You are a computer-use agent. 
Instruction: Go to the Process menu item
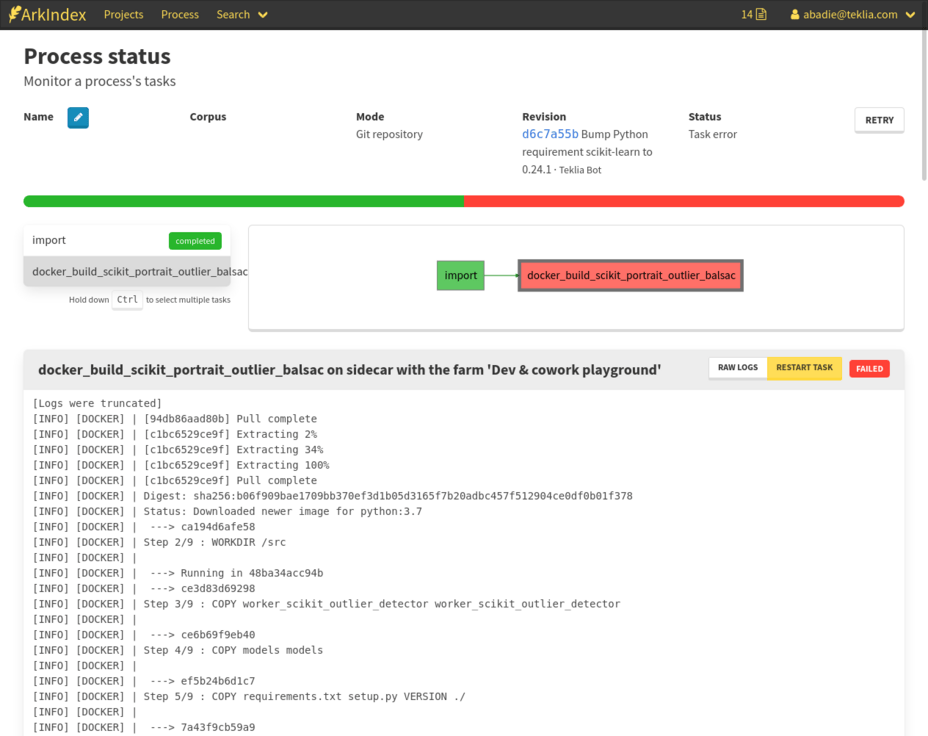(x=180, y=15)
